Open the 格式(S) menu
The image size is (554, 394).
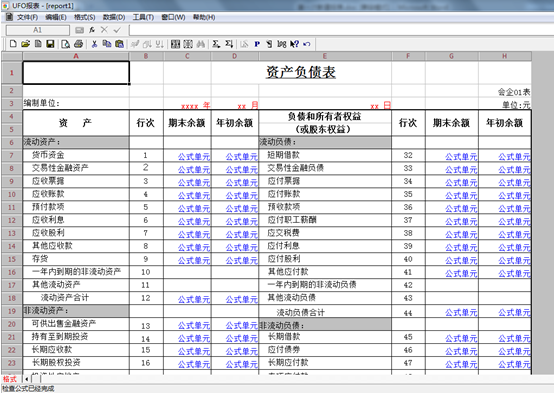point(84,17)
